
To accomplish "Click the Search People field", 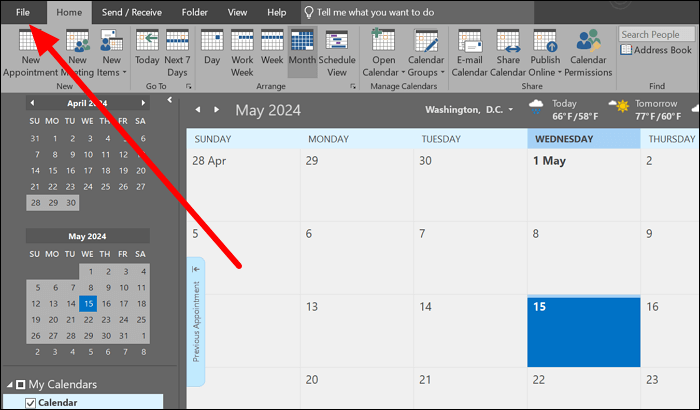I will pyautogui.click(x=655, y=34).
